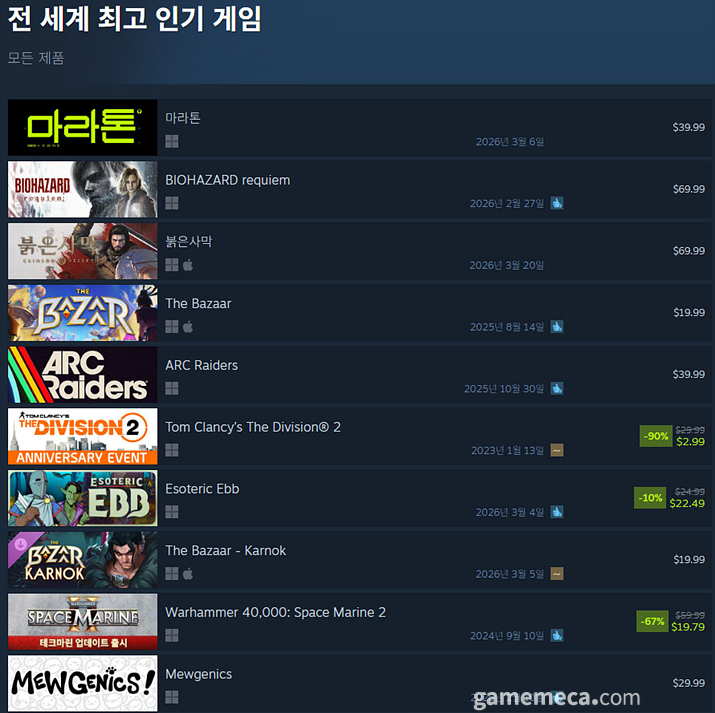Click the positive review thumbs-up icon for BIOHAZARD requiem
Viewport: 715px width, 713px height.
[557, 203]
